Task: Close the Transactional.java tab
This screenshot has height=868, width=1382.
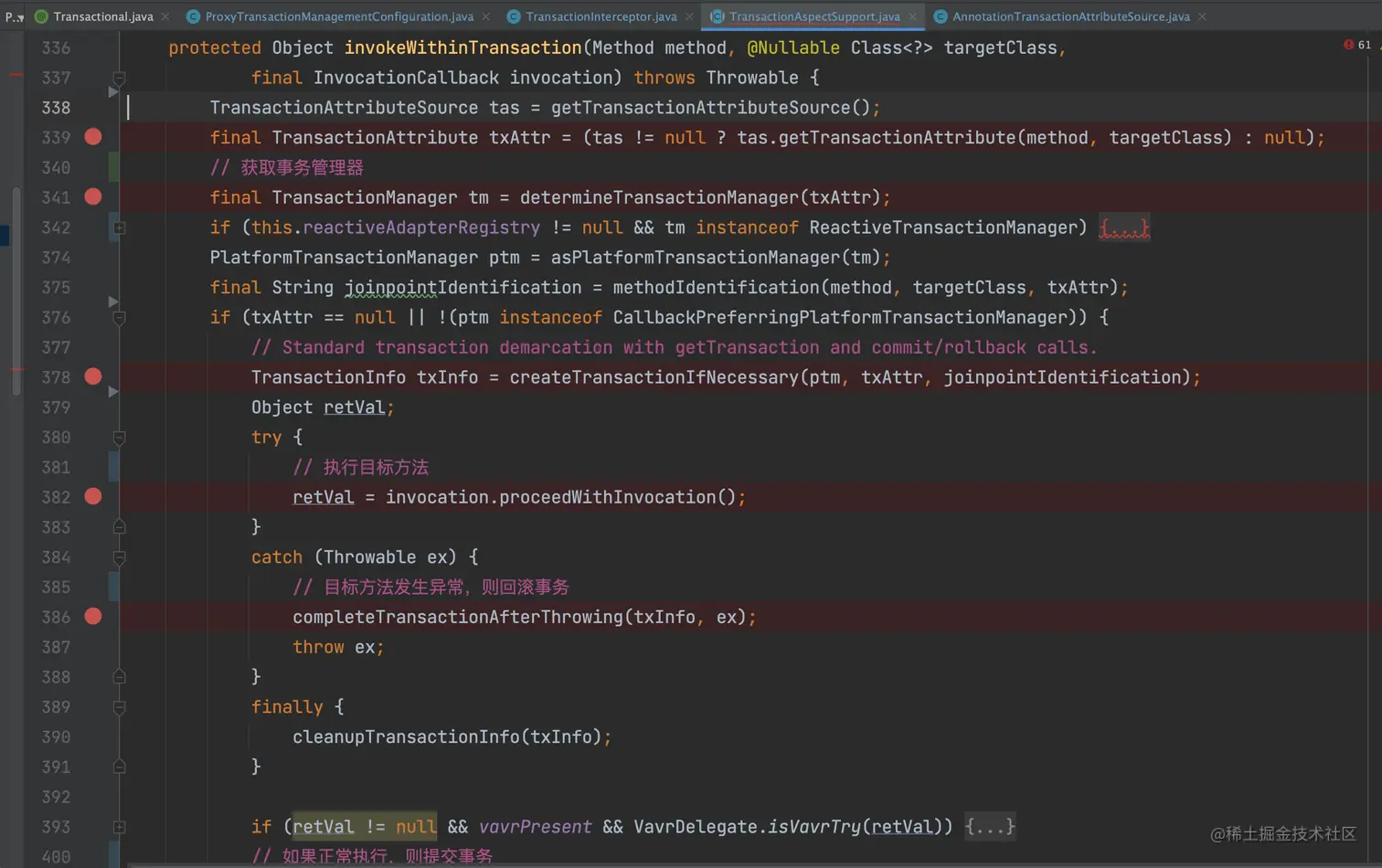Action: [165, 16]
